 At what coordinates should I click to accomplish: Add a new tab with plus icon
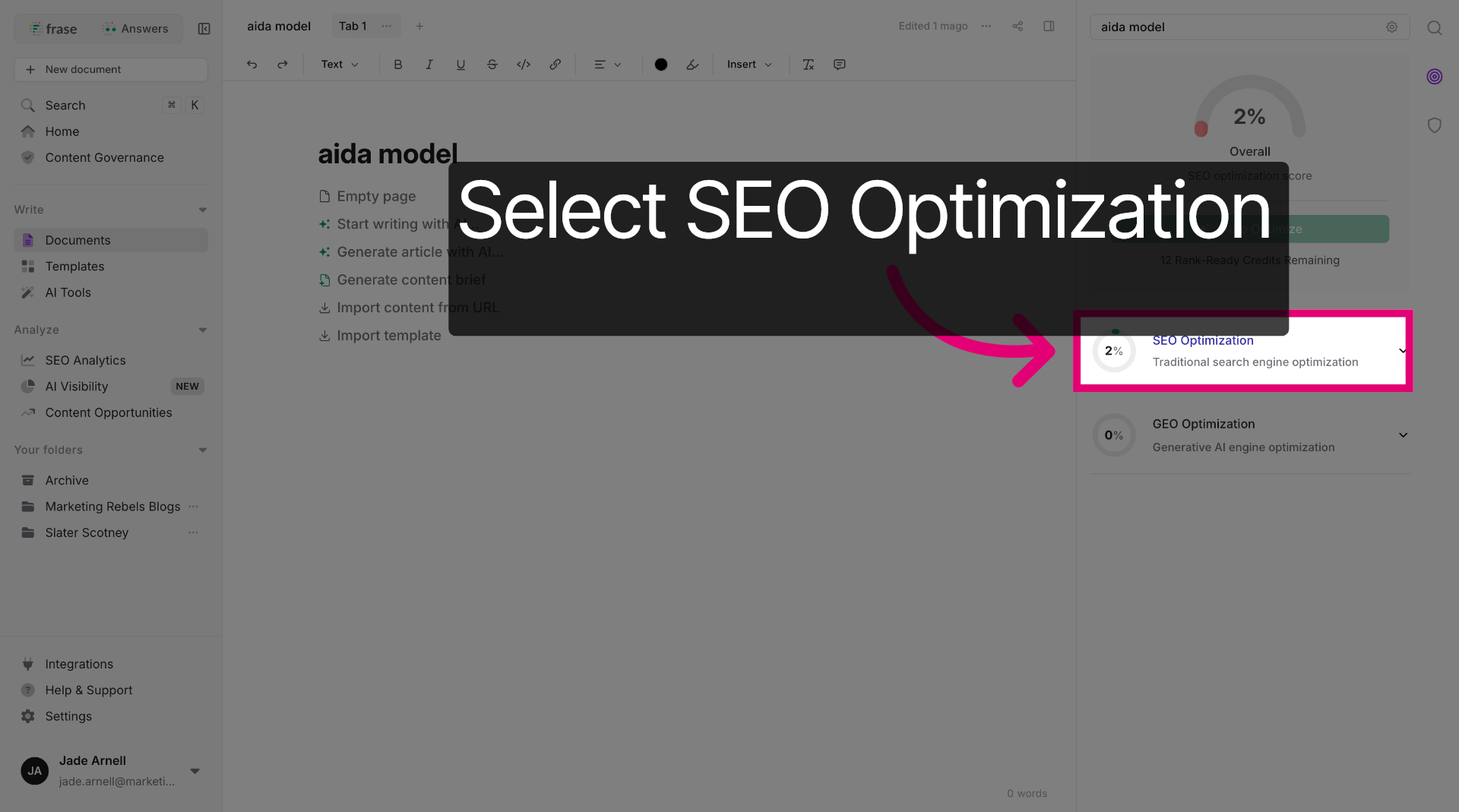click(419, 26)
